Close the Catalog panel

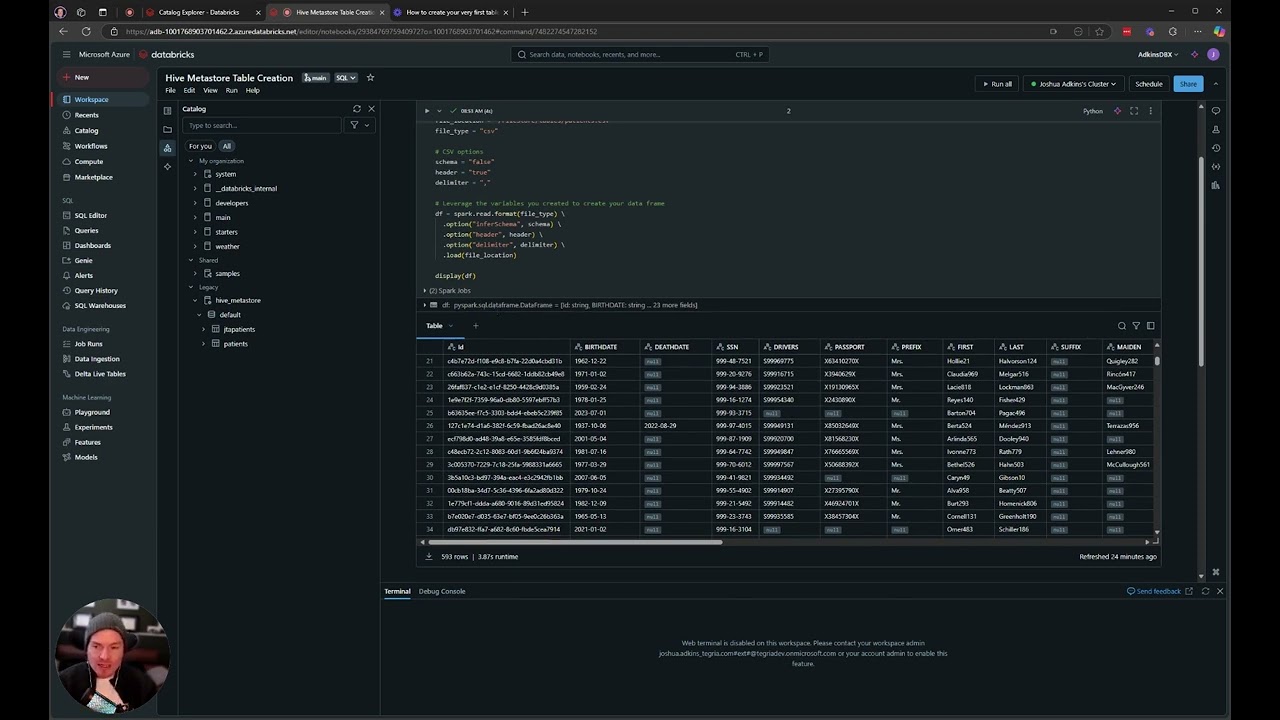[371, 108]
